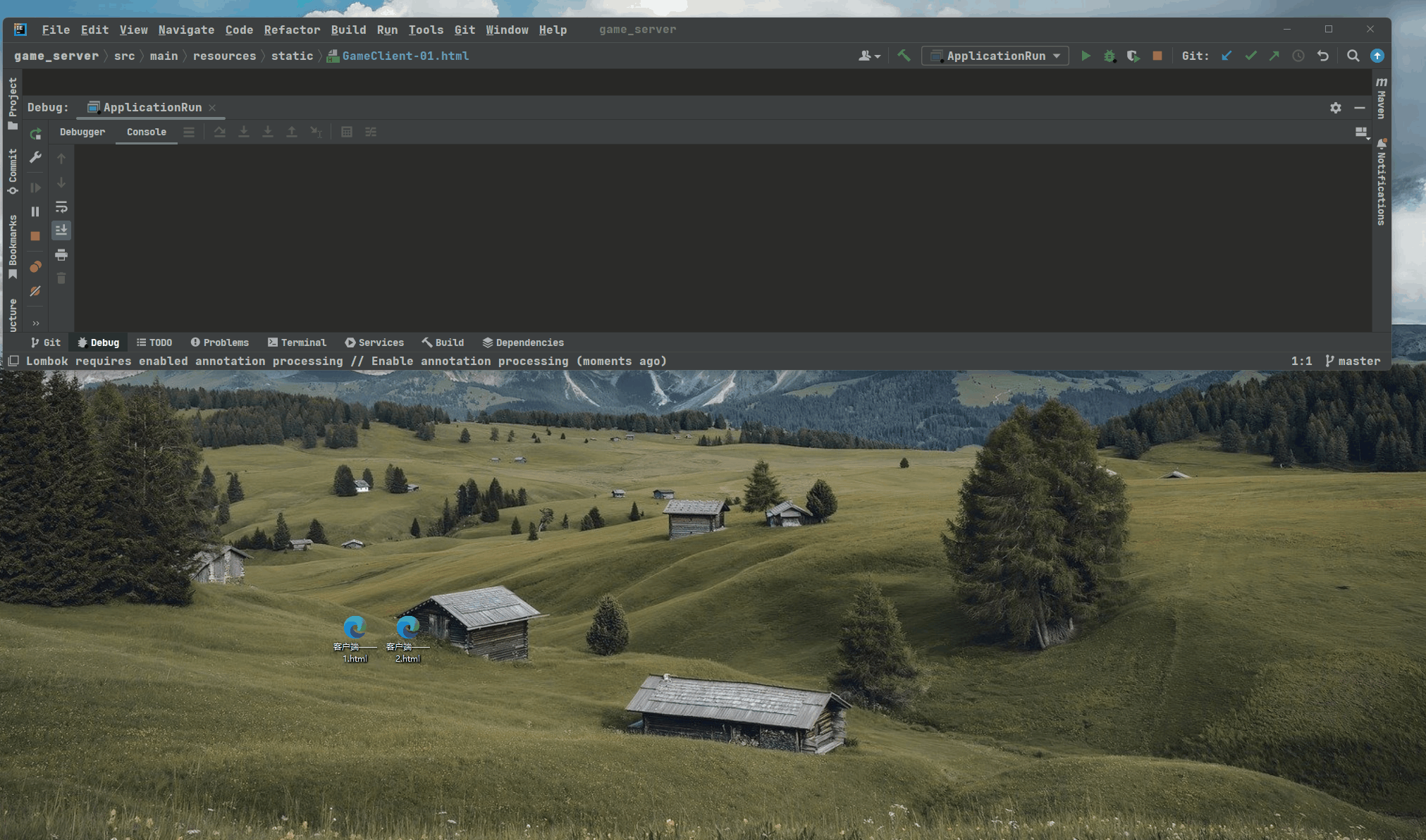
Task: Print the console output with the printer icon
Action: tap(61, 254)
